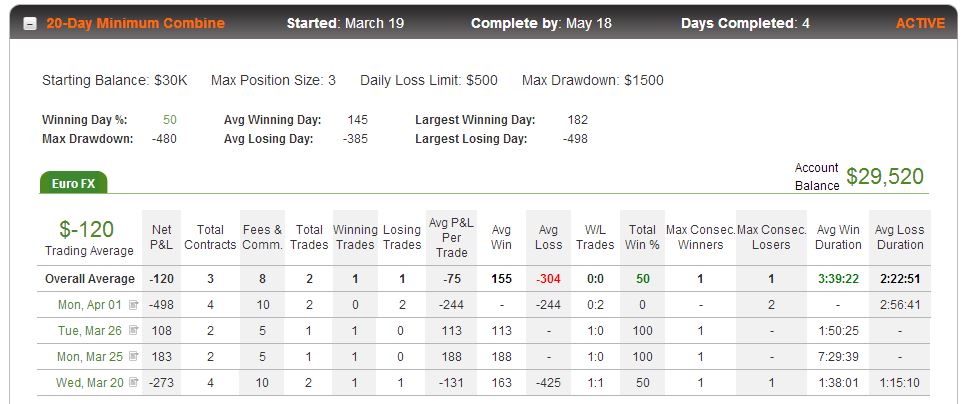971x404 pixels.
Task: Click the Total Win % column header
Action: coord(642,237)
